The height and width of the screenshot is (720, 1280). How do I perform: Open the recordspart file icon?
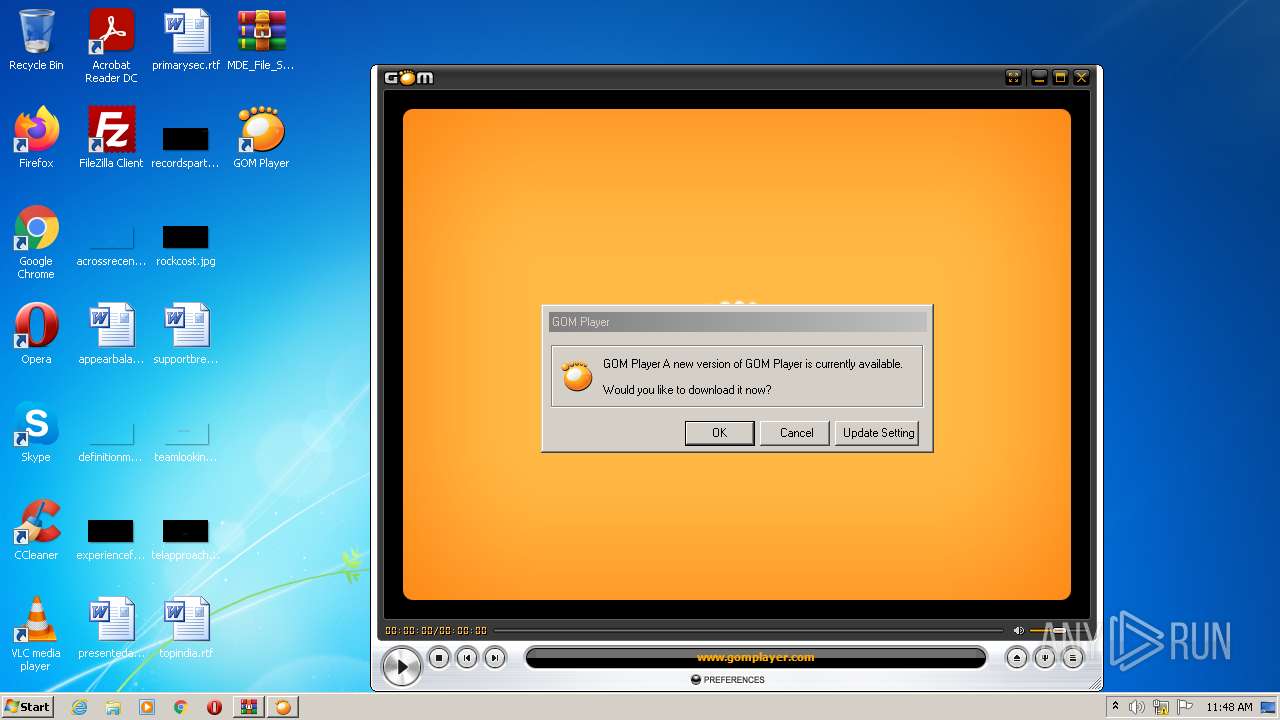[186, 148]
